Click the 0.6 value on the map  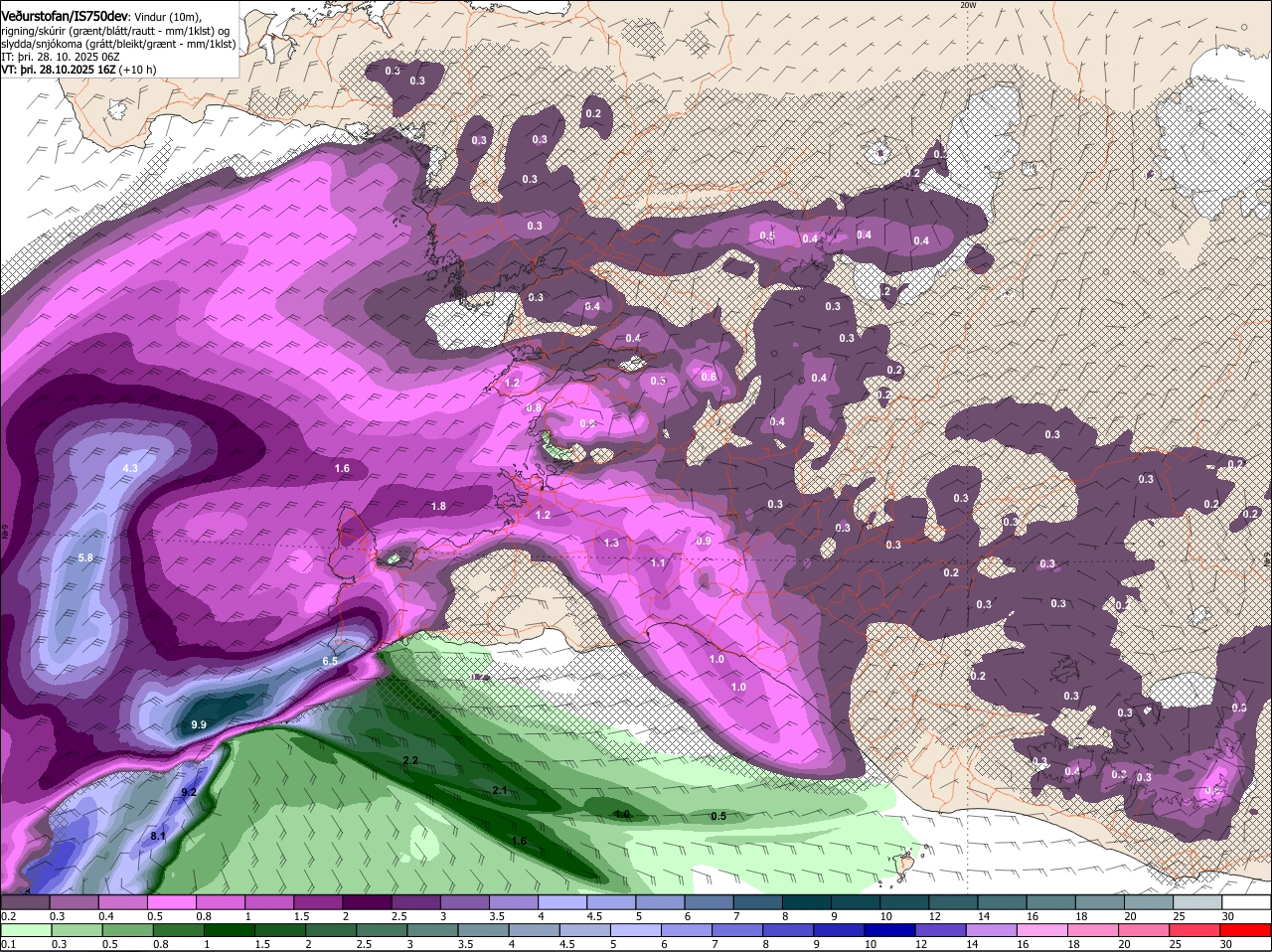point(709,377)
